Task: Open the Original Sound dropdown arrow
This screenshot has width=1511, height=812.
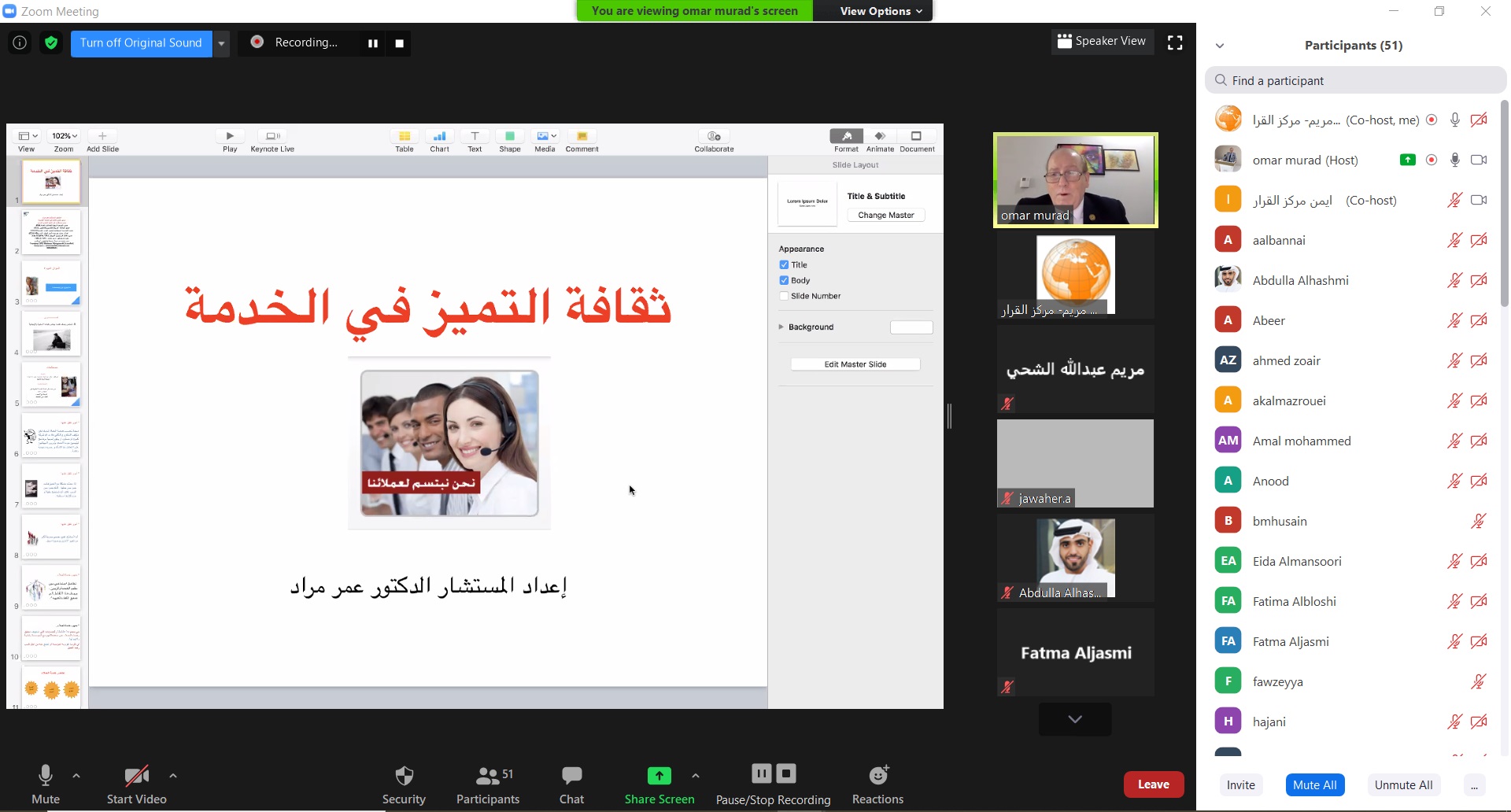Action: (222, 43)
